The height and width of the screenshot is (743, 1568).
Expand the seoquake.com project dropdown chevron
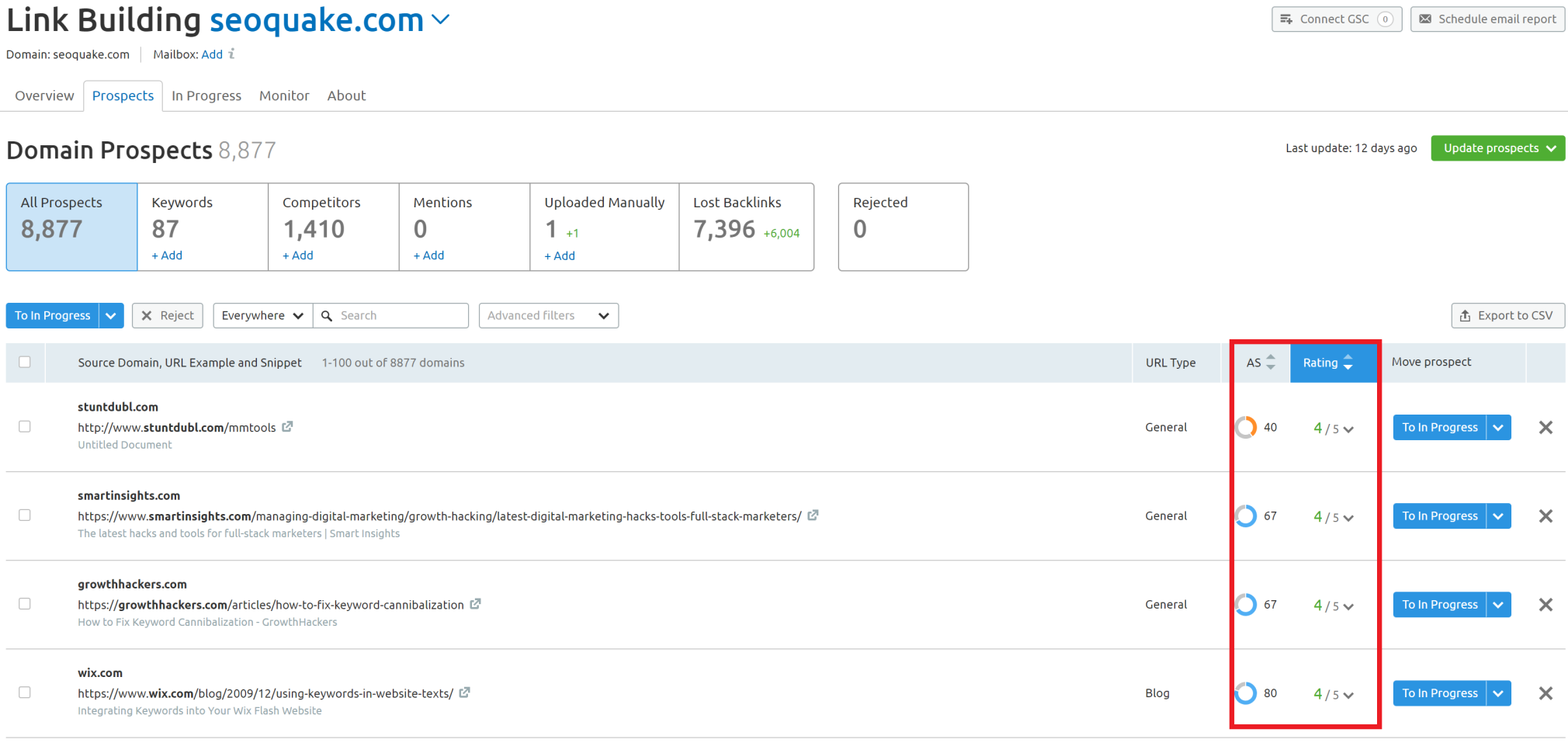pyautogui.click(x=441, y=20)
